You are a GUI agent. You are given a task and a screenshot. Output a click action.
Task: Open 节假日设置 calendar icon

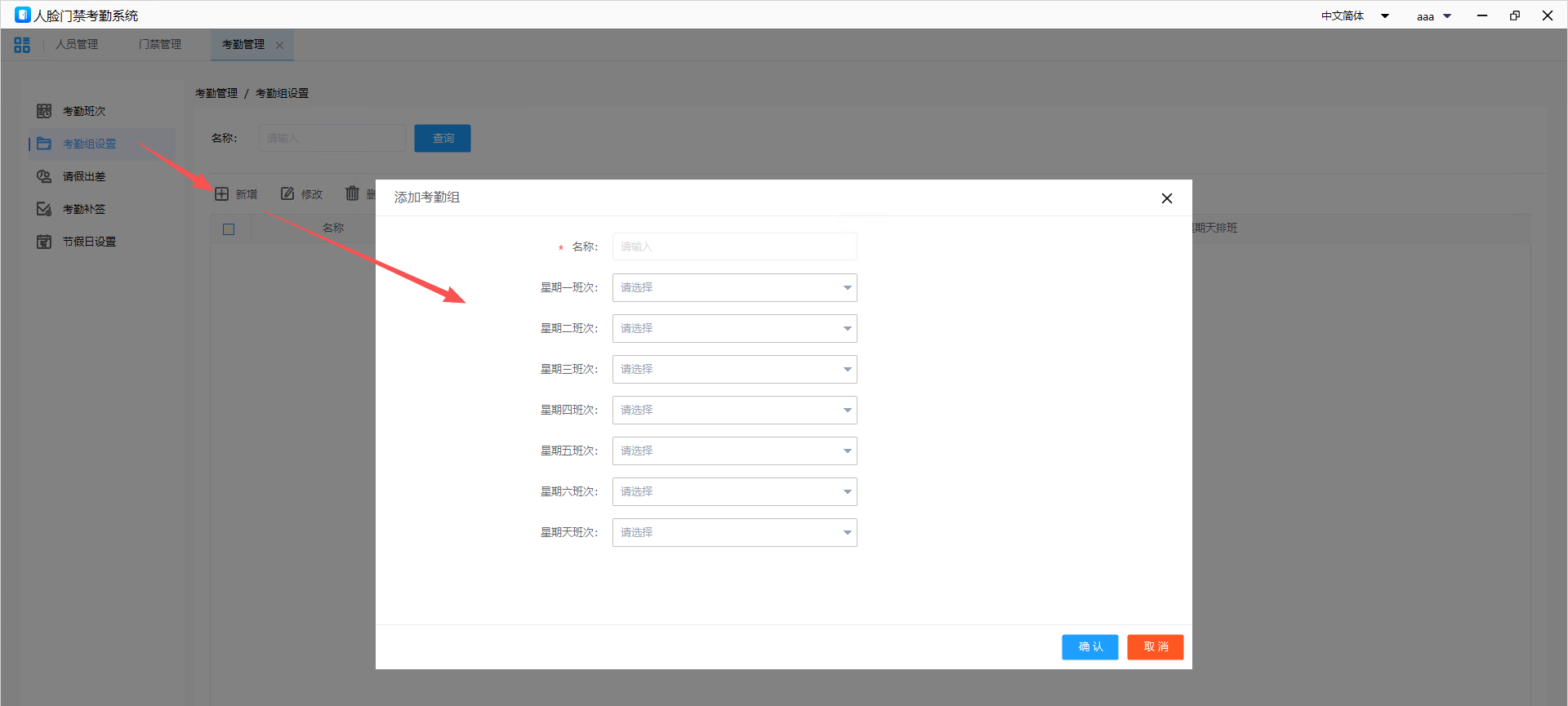[44, 242]
